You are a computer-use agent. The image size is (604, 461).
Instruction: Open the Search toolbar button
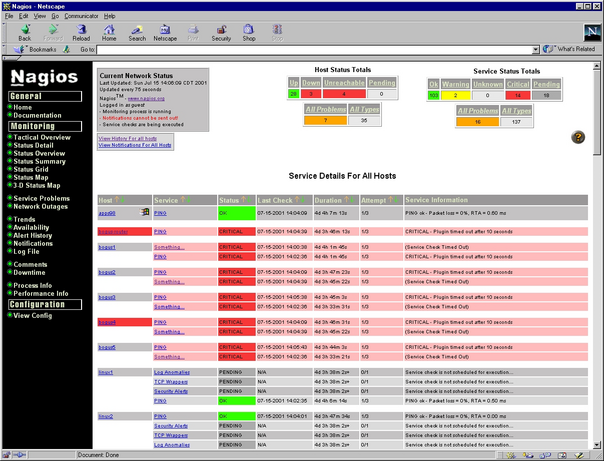tap(137, 32)
